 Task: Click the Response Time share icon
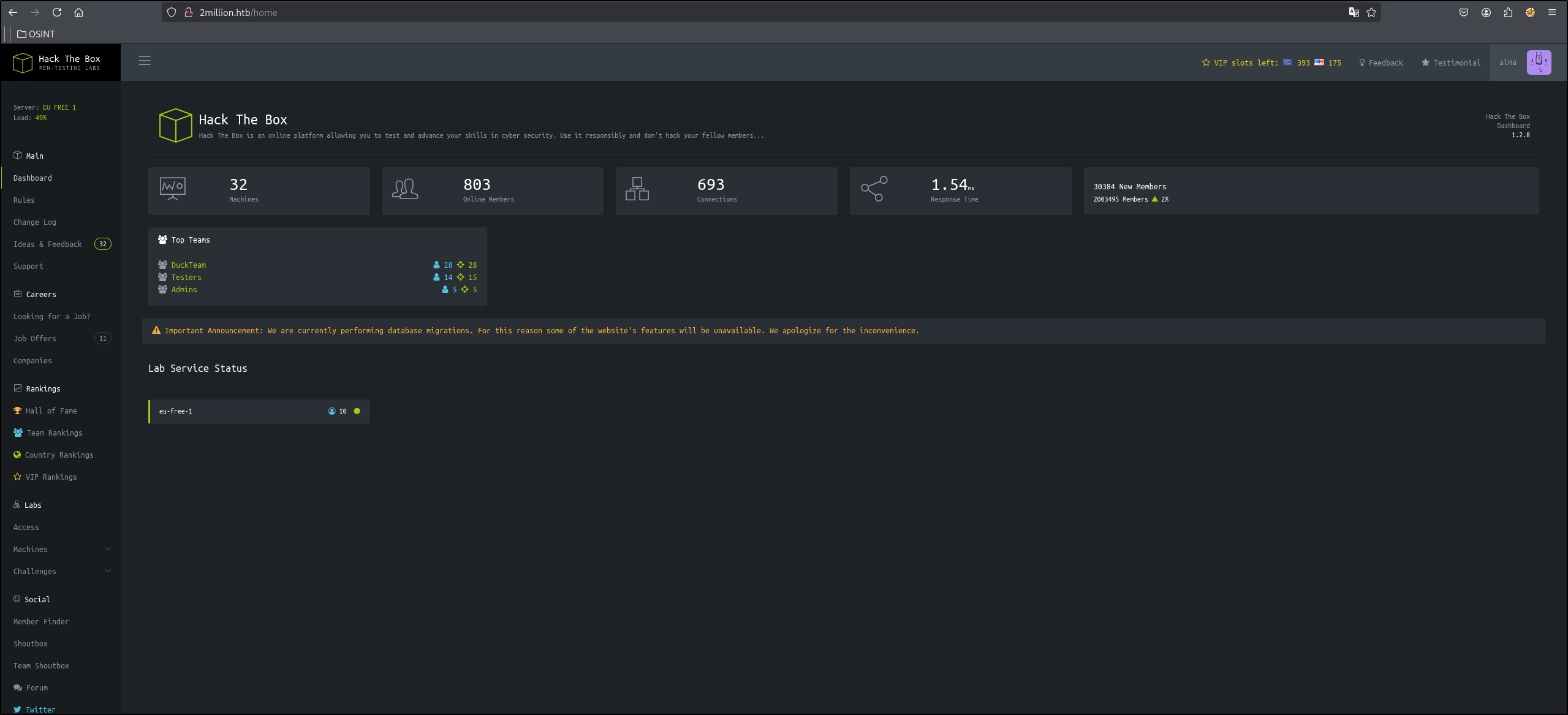coord(874,189)
